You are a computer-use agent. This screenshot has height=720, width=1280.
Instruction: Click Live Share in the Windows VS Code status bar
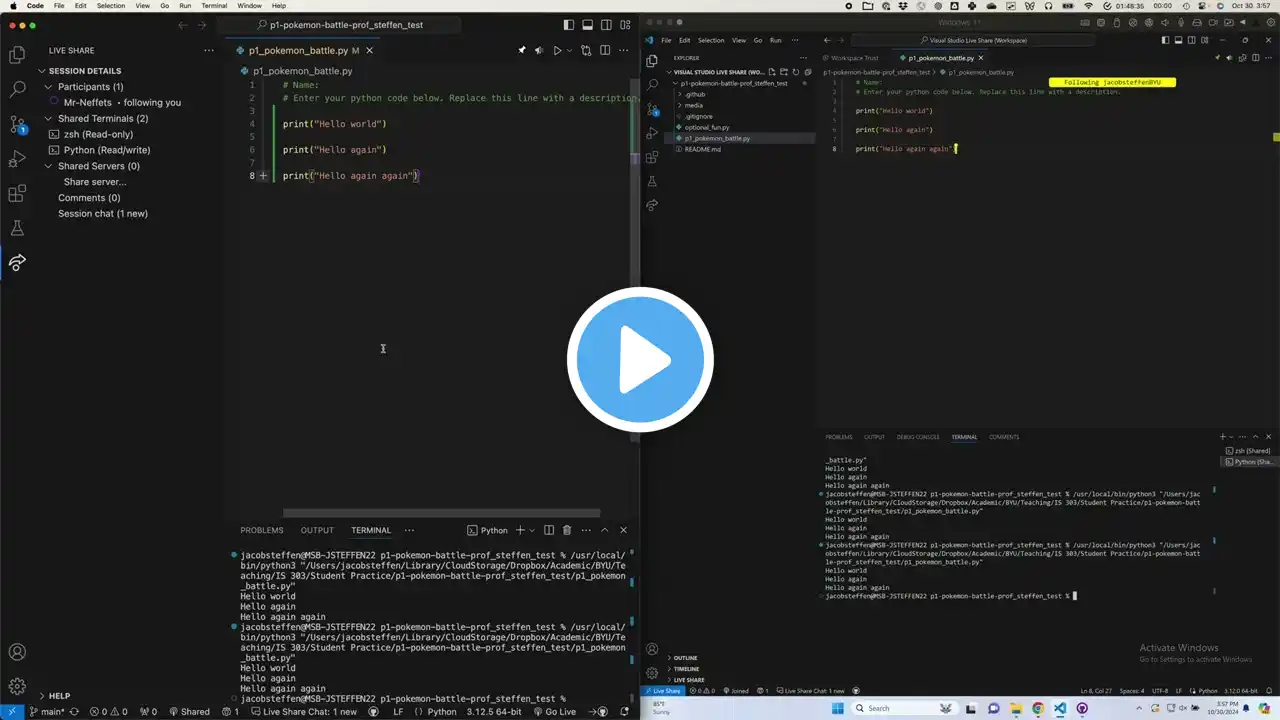tap(662, 691)
